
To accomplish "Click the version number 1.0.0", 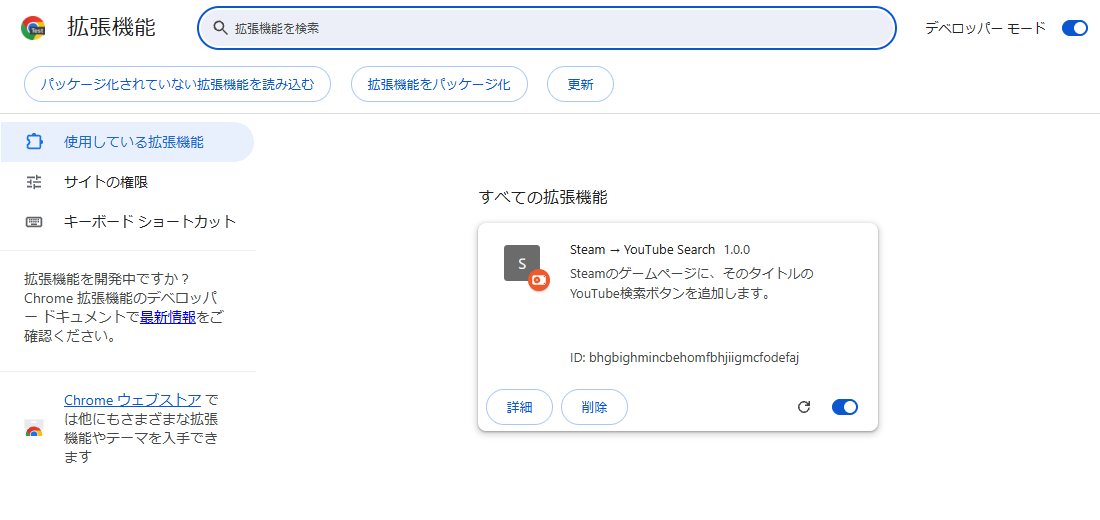I will point(737,250).
